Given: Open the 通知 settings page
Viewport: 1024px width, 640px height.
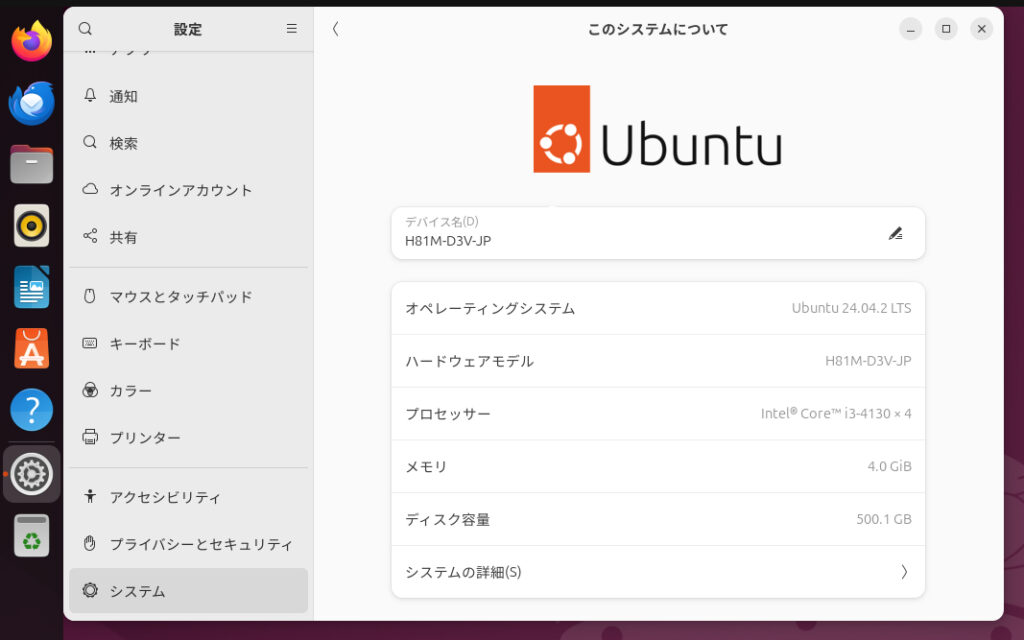Looking at the screenshot, I should coord(188,96).
